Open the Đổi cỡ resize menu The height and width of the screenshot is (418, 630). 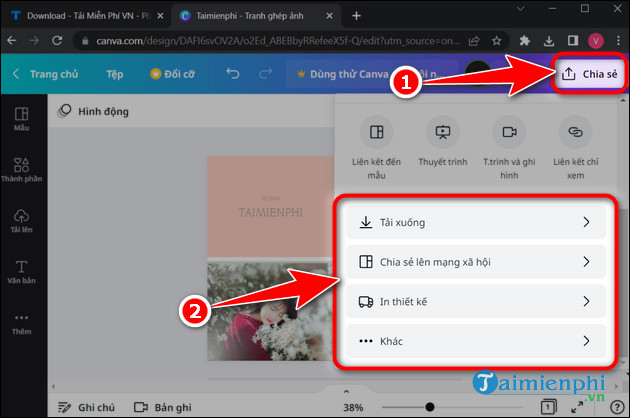[173, 74]
